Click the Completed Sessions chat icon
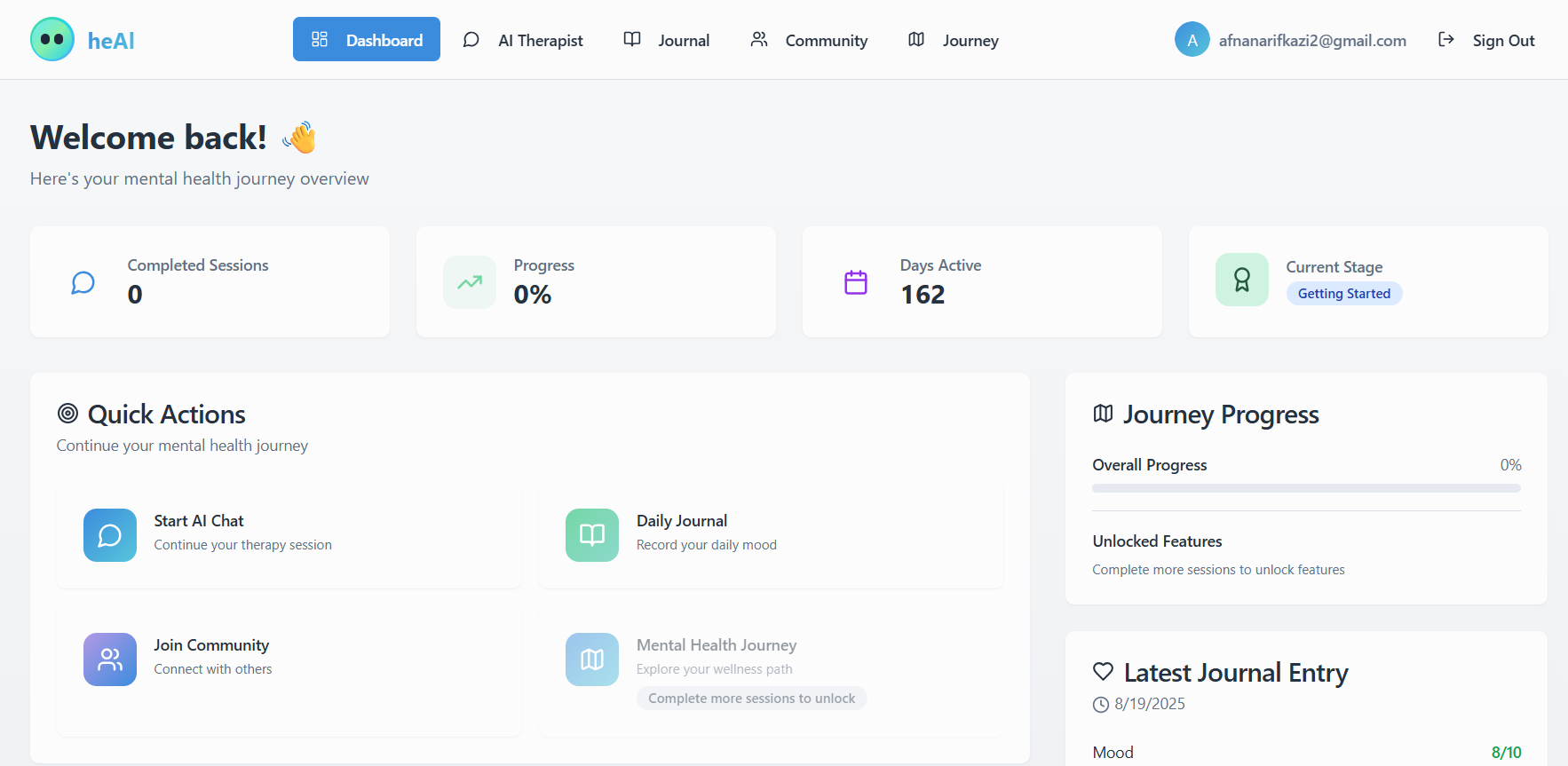The height and width of the screenshot is (766, 1568). pos(83,282)
